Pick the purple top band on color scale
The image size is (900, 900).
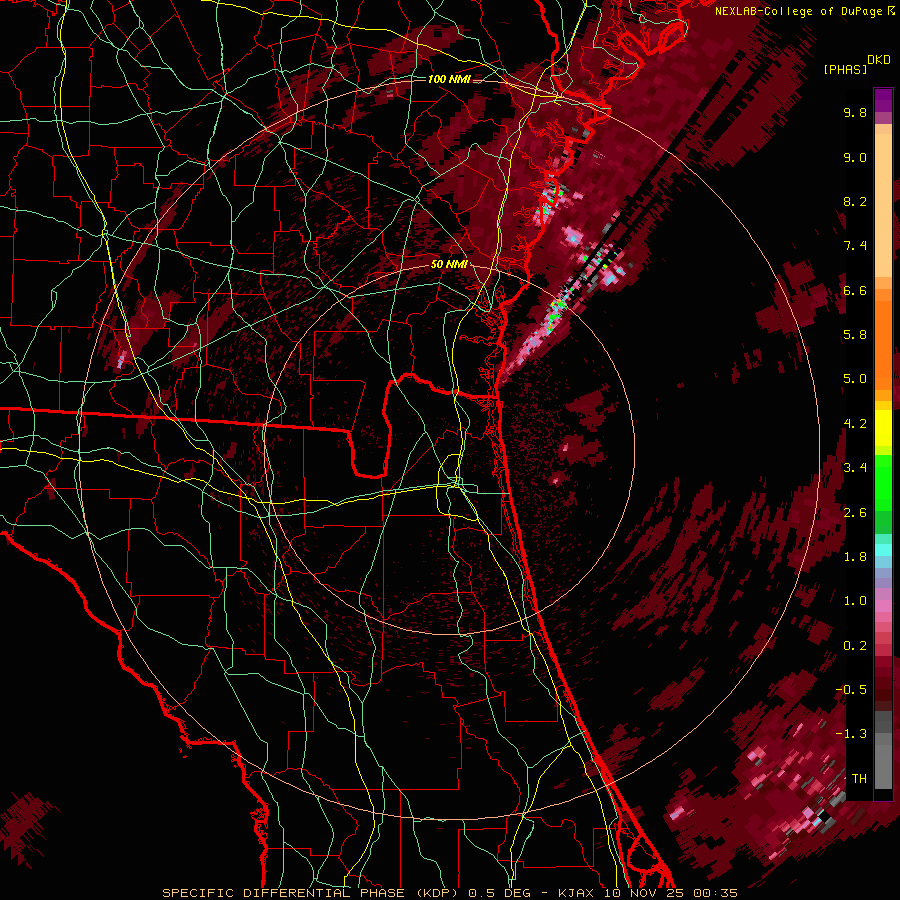883,100
